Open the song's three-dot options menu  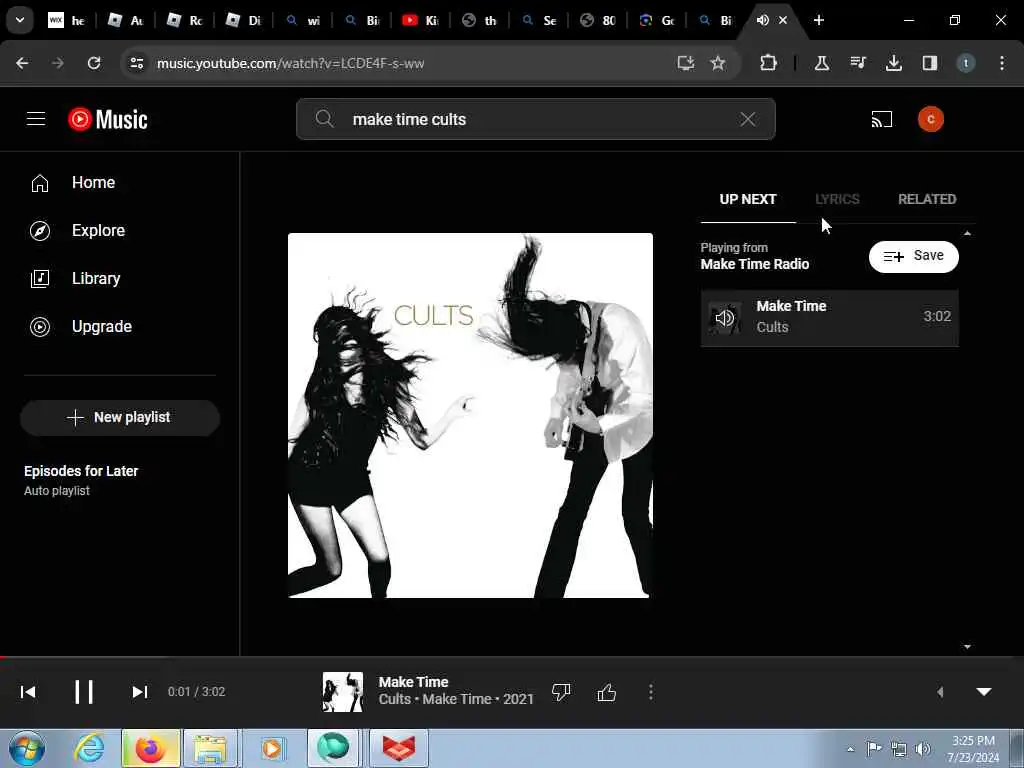click(650, 692)
